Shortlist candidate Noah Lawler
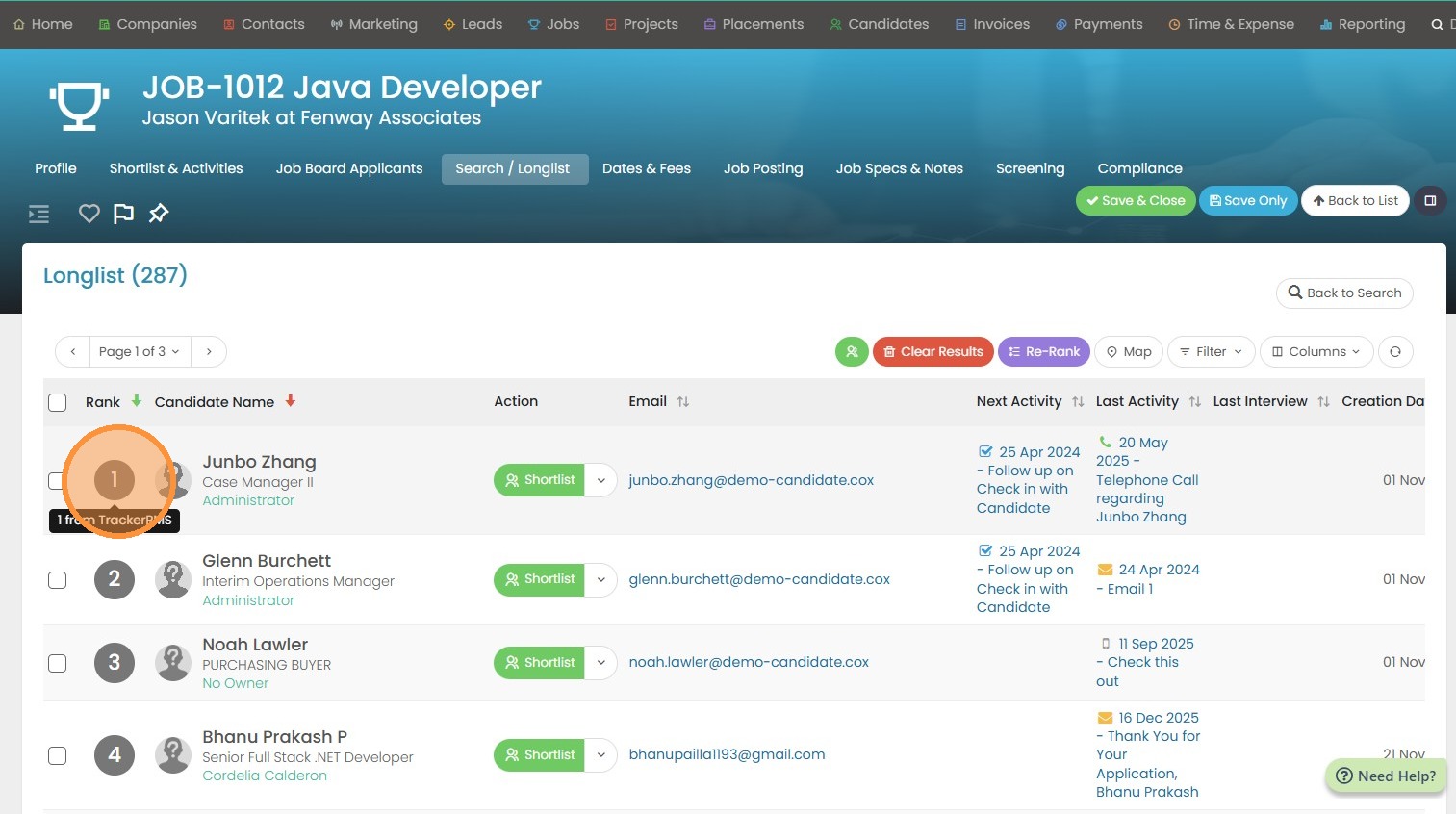This screenshot has height=814, width=1456. coord(539,663)
